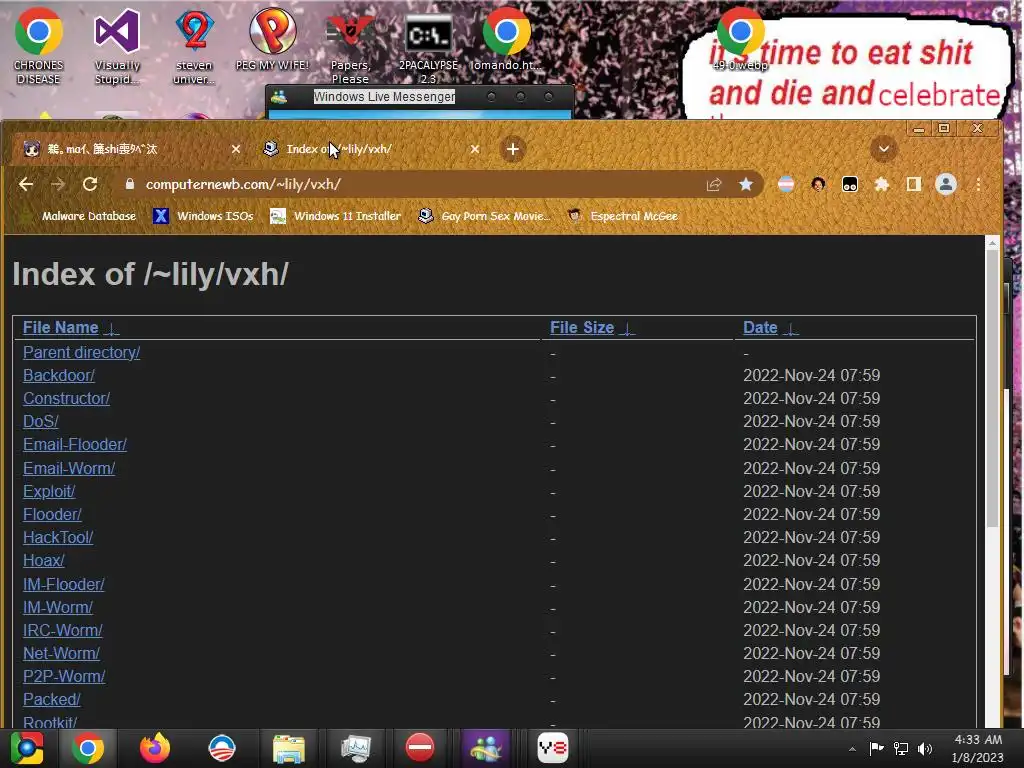This screenshot has width=1024, height=768.
Task: Click the round face extension icon
Action: pyautogui.click(x=818, y=185)
